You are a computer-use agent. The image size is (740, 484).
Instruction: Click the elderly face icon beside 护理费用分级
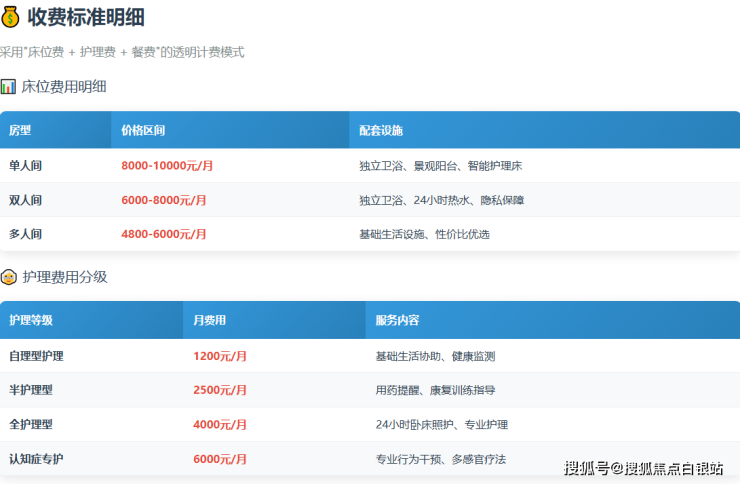coord(9,277)
